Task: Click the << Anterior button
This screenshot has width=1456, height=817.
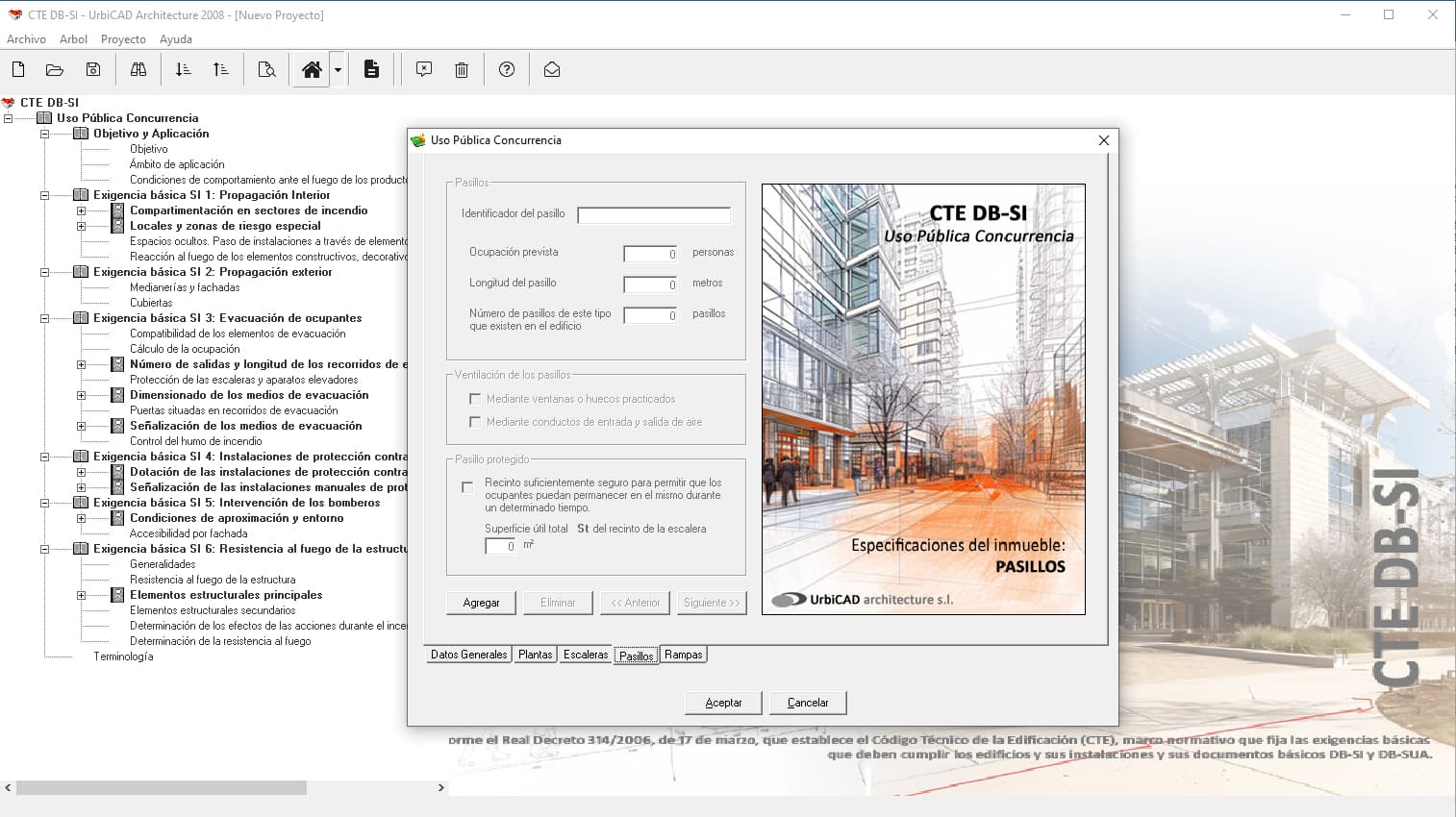Action: point(636,603)
